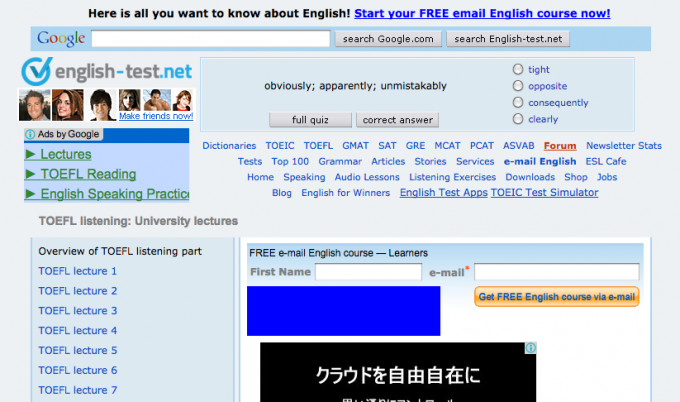
Task: Open the GMAT menu item
Action: 355,146
